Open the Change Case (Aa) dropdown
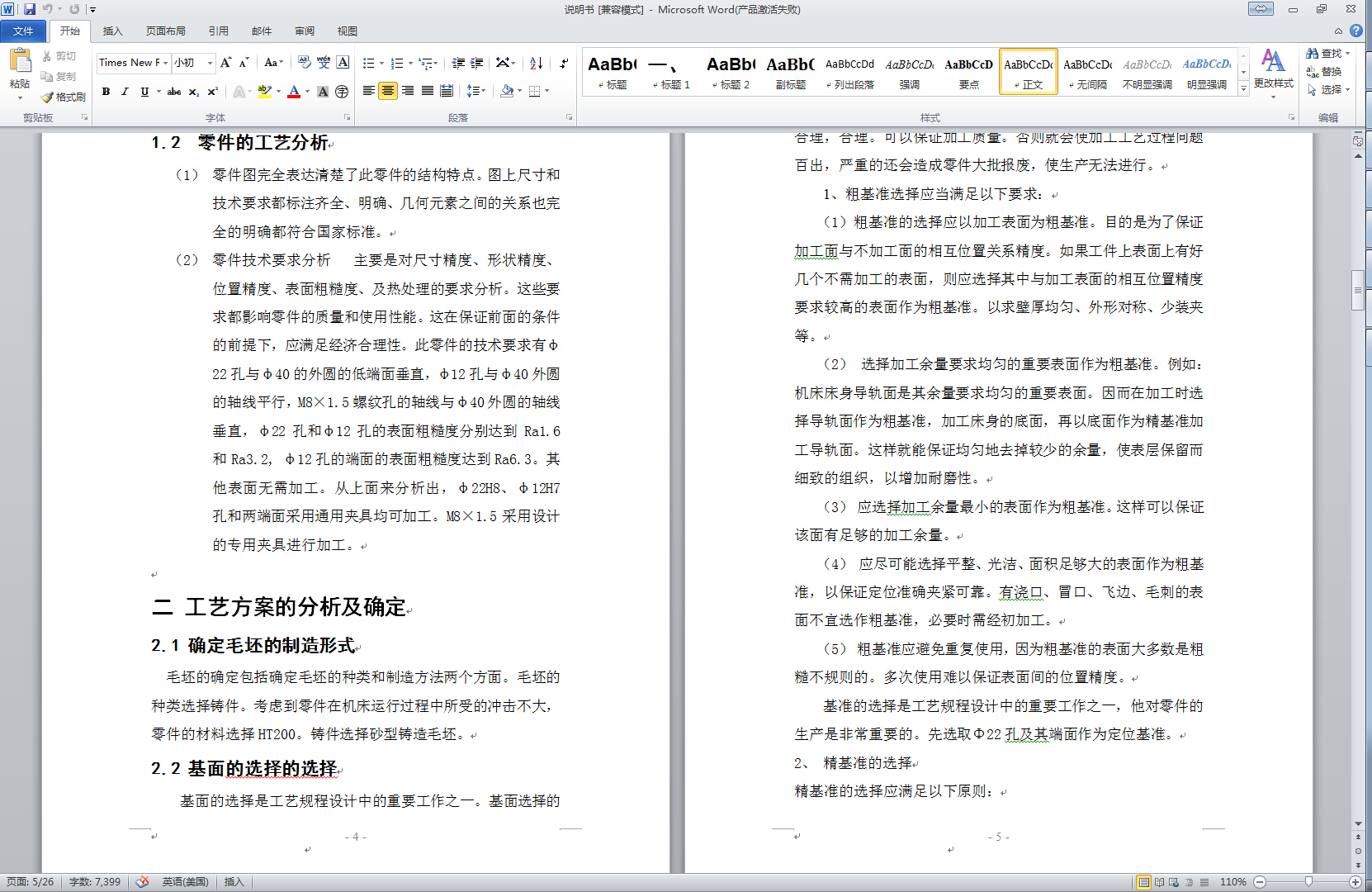 (272, 63)
